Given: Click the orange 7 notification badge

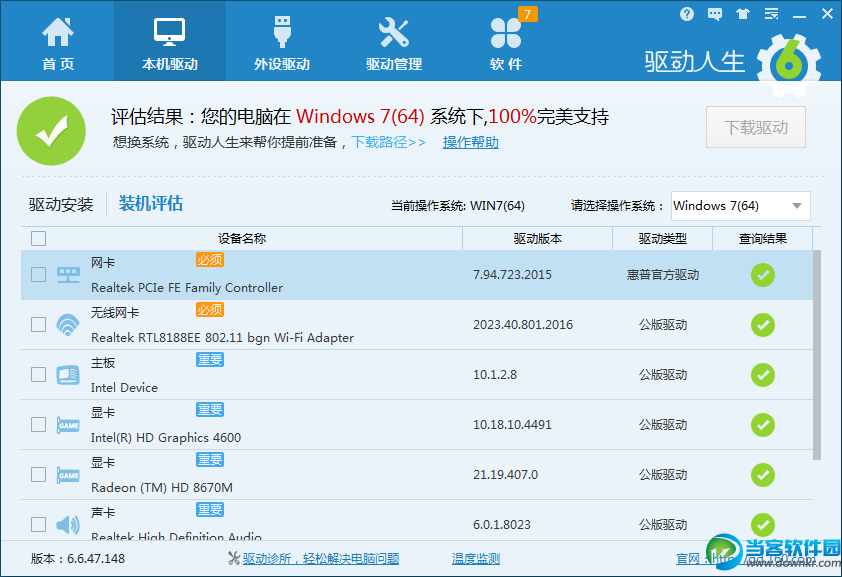Looking at the screenshot, I should click(x=527, y=14).
